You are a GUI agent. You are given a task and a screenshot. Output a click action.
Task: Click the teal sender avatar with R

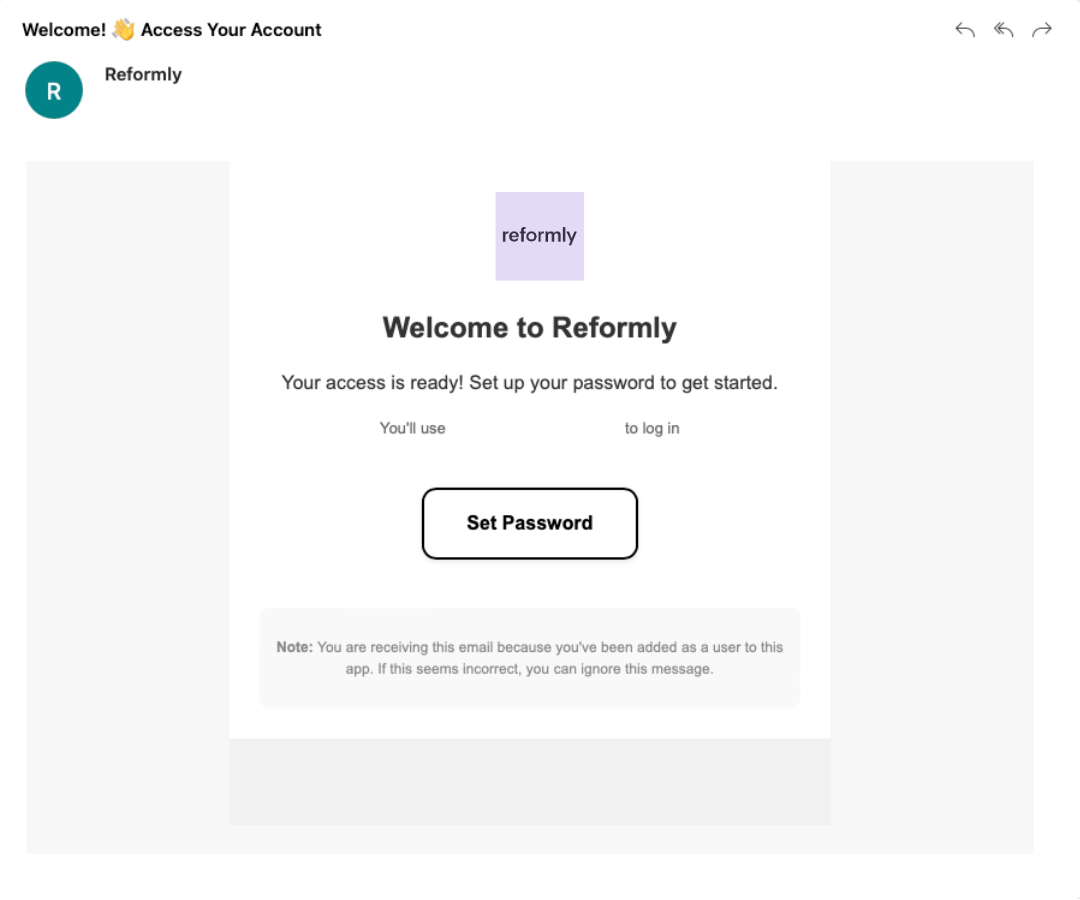[54, 90]
